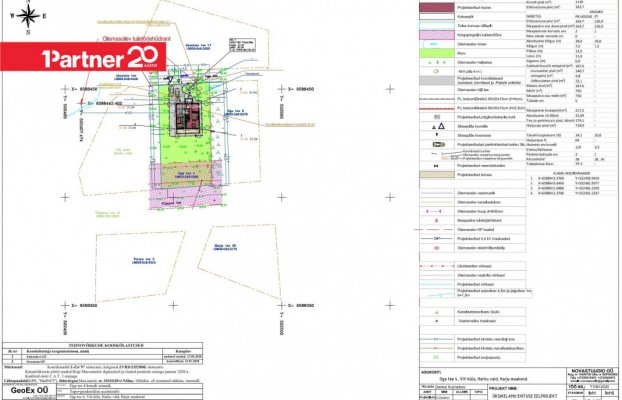The image size is (622, 400).
Task: Click the triangle symbols in the legend
Action: [x=438, y=126]
